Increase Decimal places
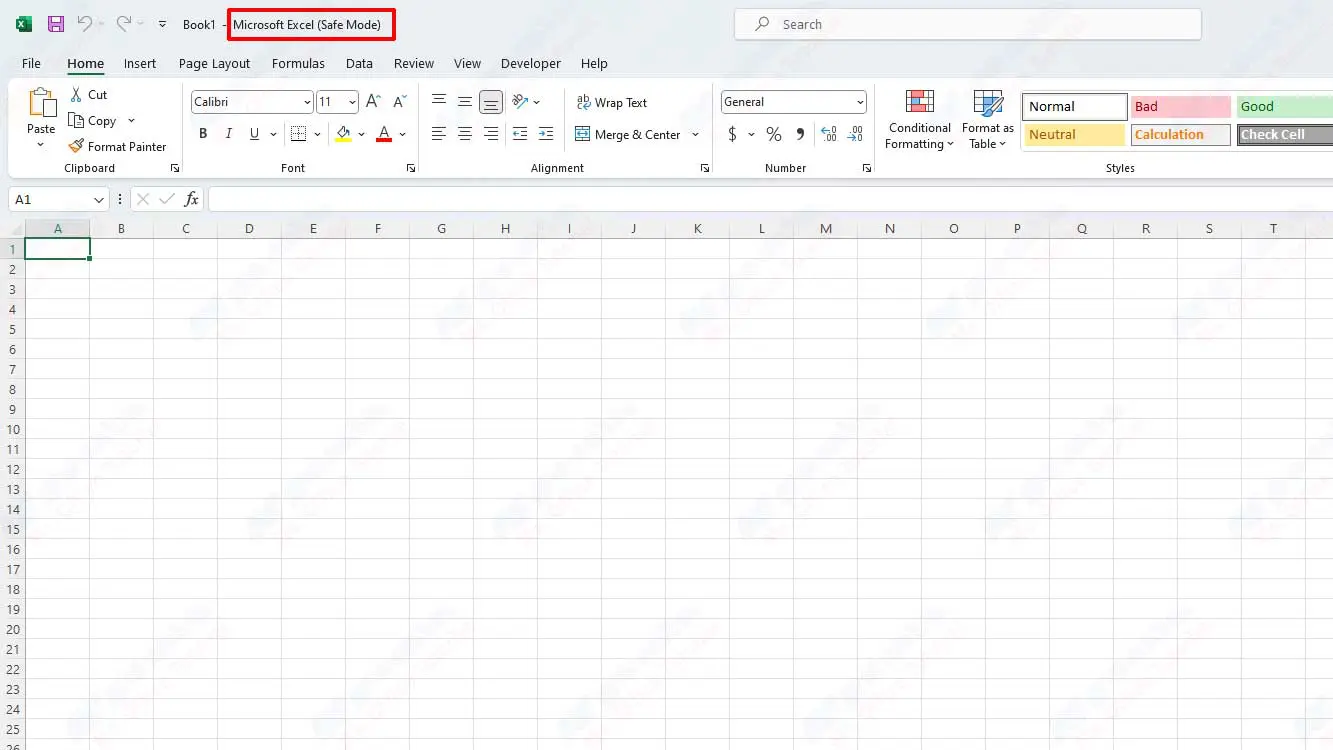This screenshot has width=1333, height=750. (x=829, y=134)
